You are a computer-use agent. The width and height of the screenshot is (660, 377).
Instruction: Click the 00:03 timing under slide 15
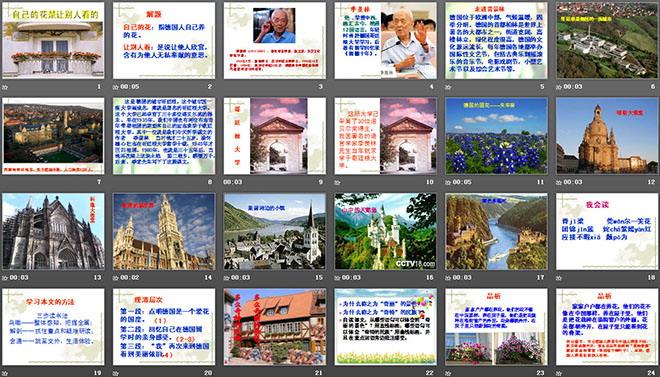240,278
